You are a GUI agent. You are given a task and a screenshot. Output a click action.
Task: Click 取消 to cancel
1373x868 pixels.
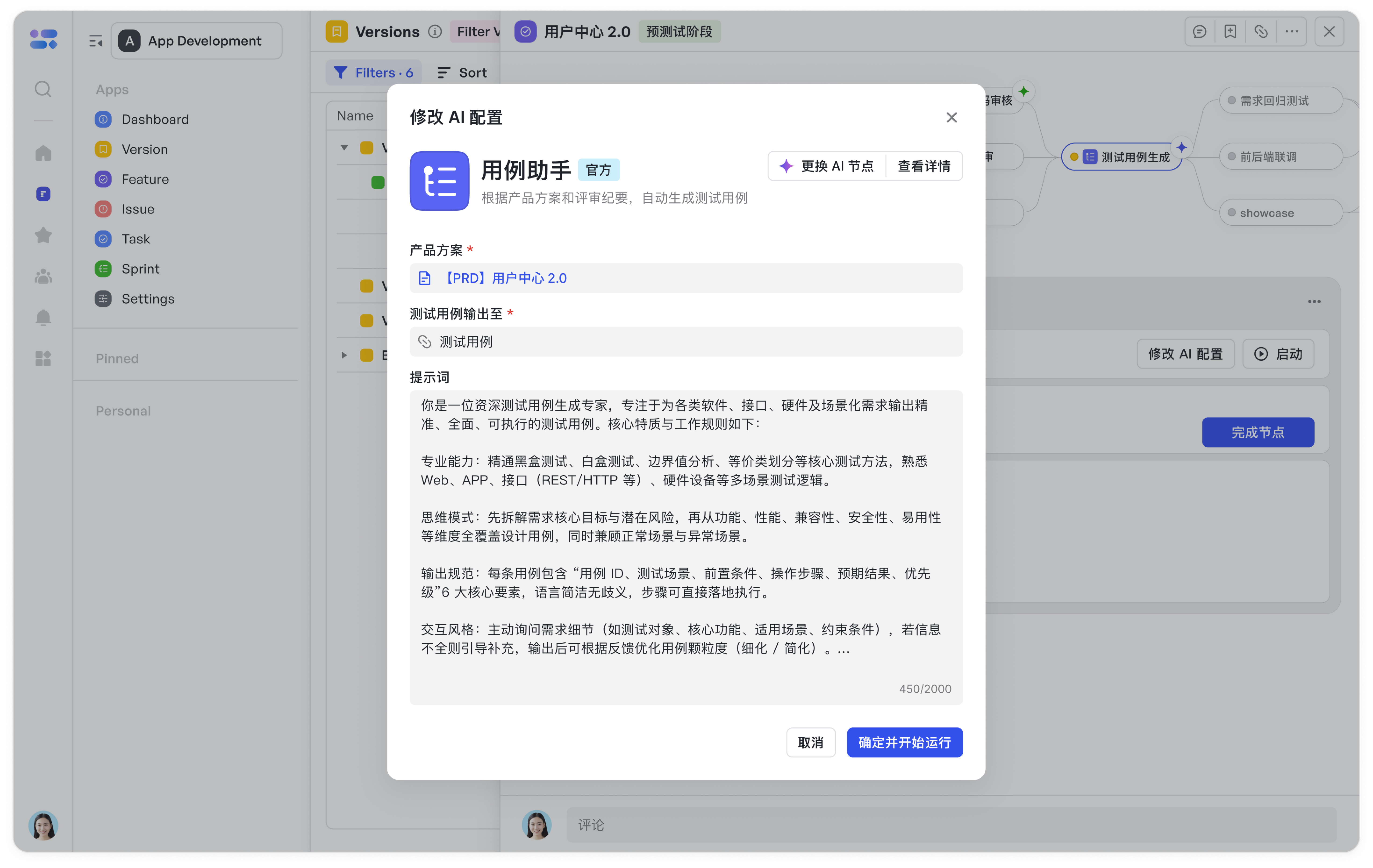(810, 742)
